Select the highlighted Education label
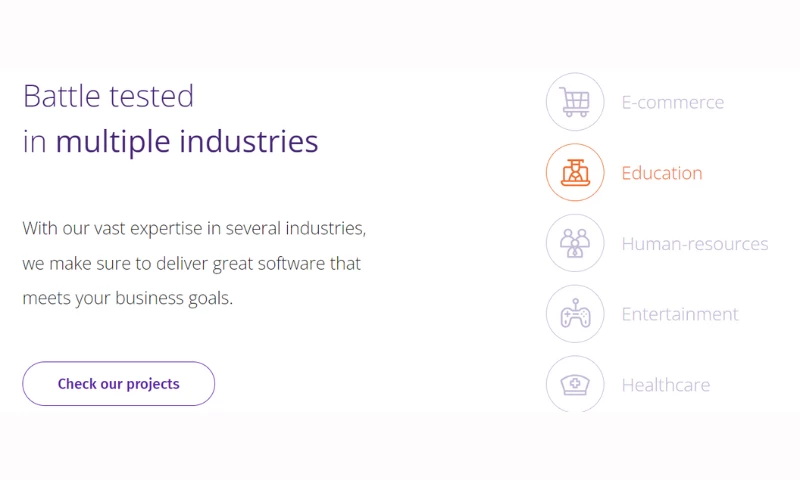Viewport: 800px width, 480px height. (662, 173)
